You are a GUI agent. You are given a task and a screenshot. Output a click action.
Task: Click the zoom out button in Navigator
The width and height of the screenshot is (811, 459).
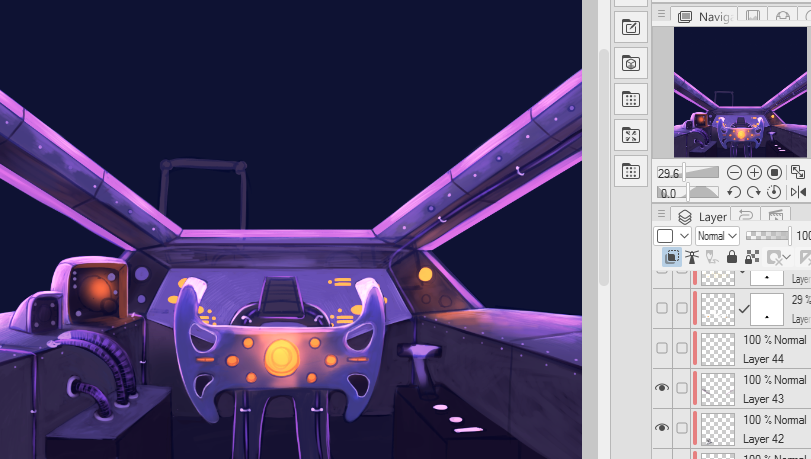click(x=734, y=172)
